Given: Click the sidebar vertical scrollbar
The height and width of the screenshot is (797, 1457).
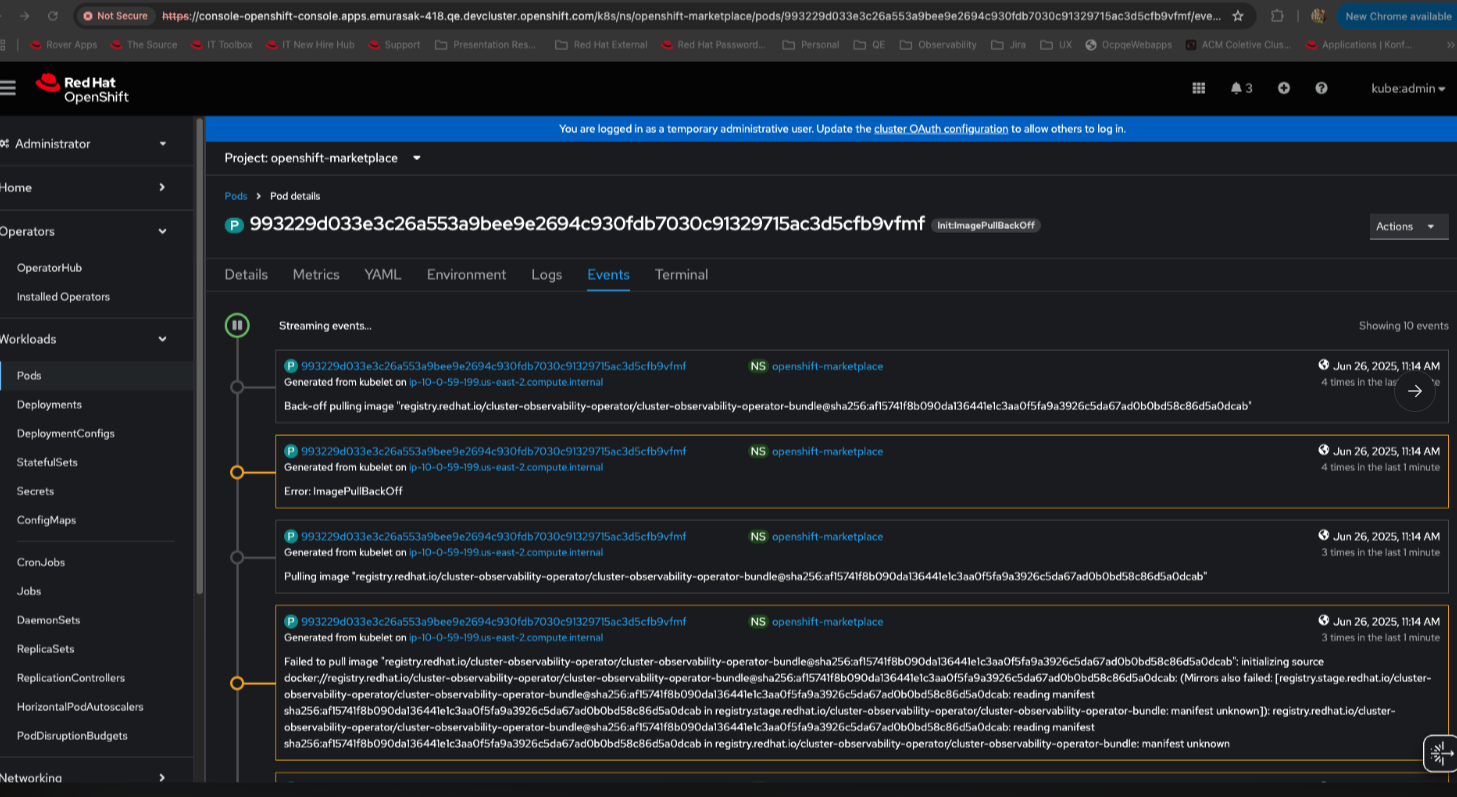Looking at the screenshot, I should (x=200, y=355).
